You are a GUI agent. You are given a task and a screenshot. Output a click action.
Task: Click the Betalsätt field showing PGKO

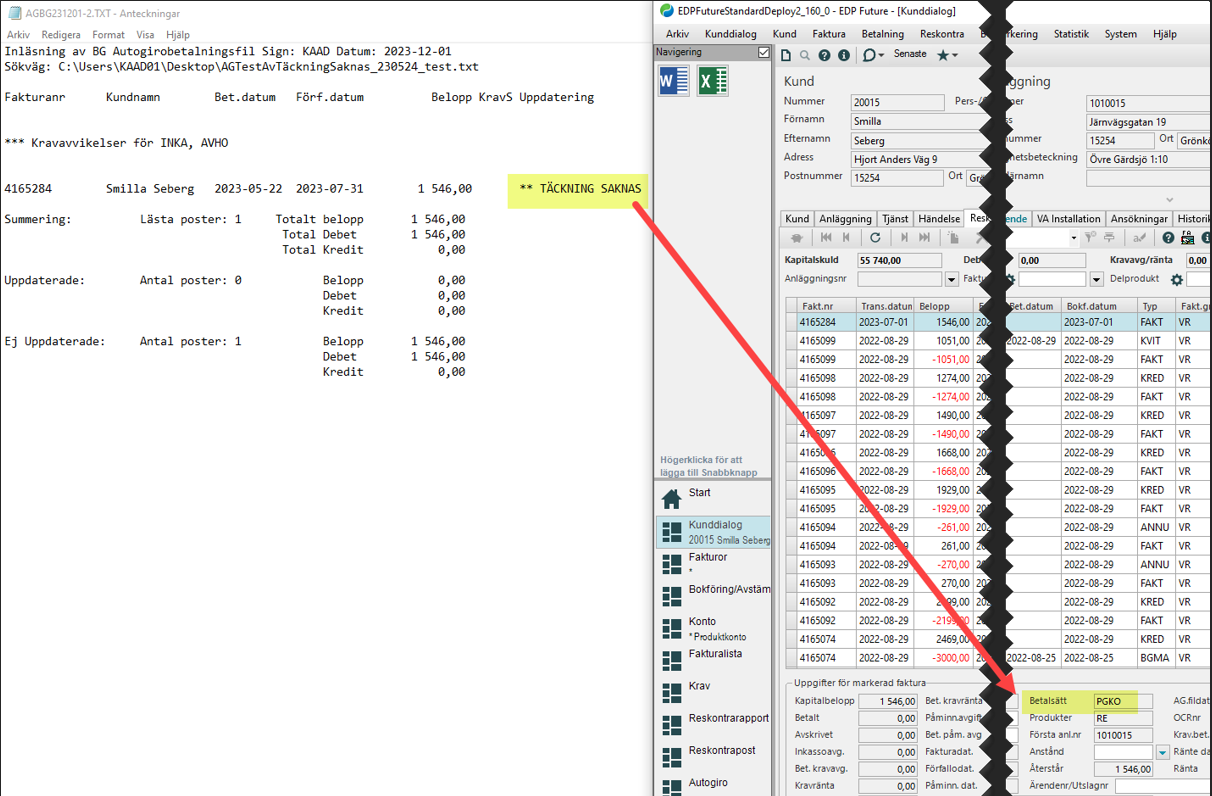pyautogui.click(x=1122, y=701)
